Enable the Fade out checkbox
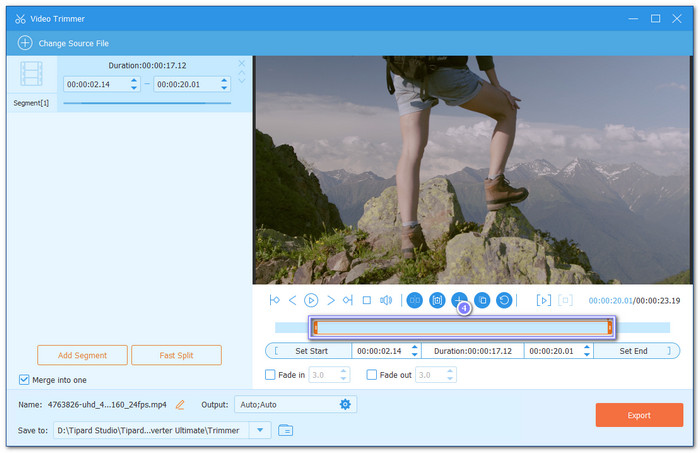 (x=371, y=375)
